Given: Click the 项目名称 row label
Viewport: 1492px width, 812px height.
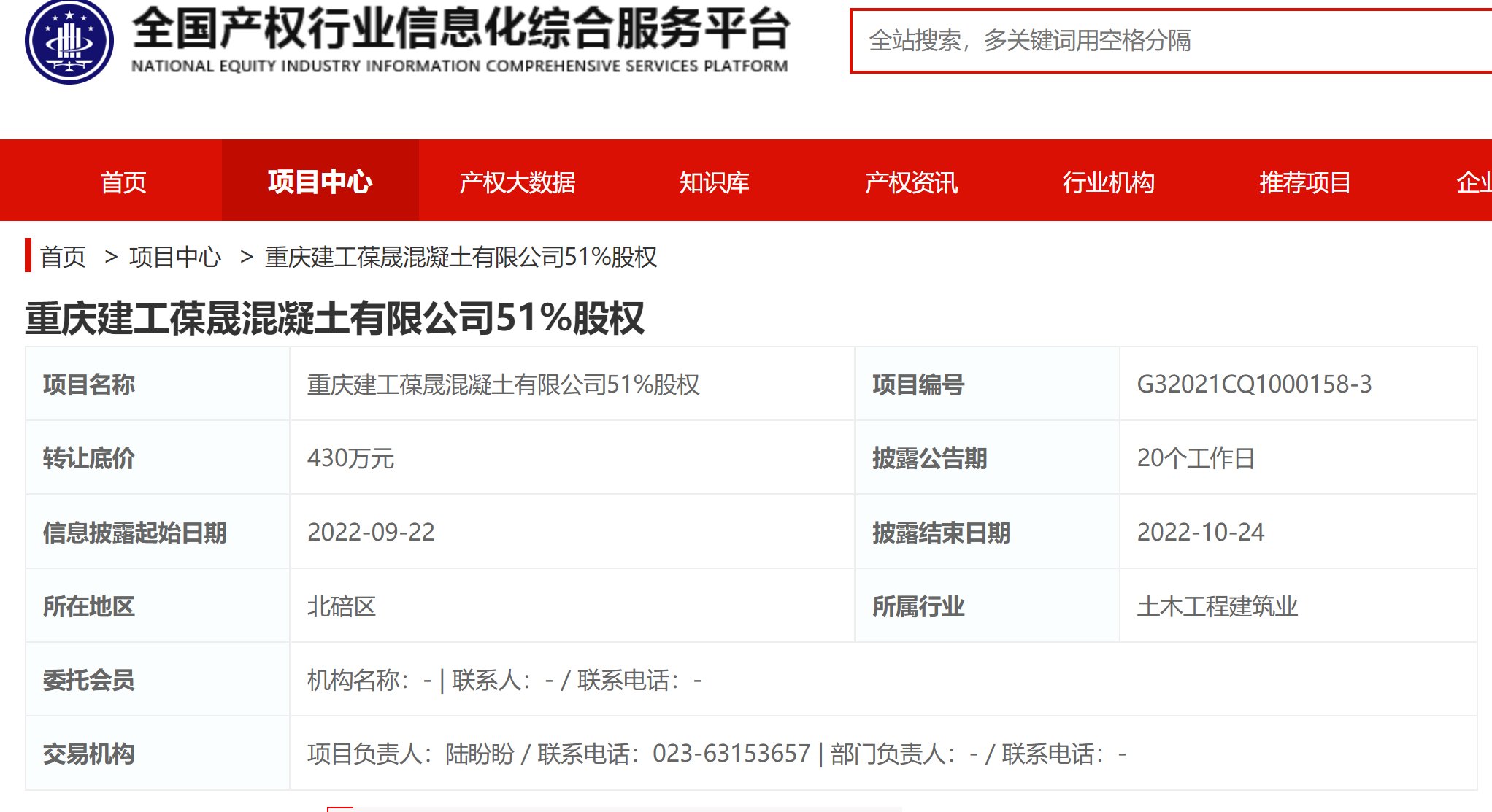Looking at the screenshot, I should 88,384.
